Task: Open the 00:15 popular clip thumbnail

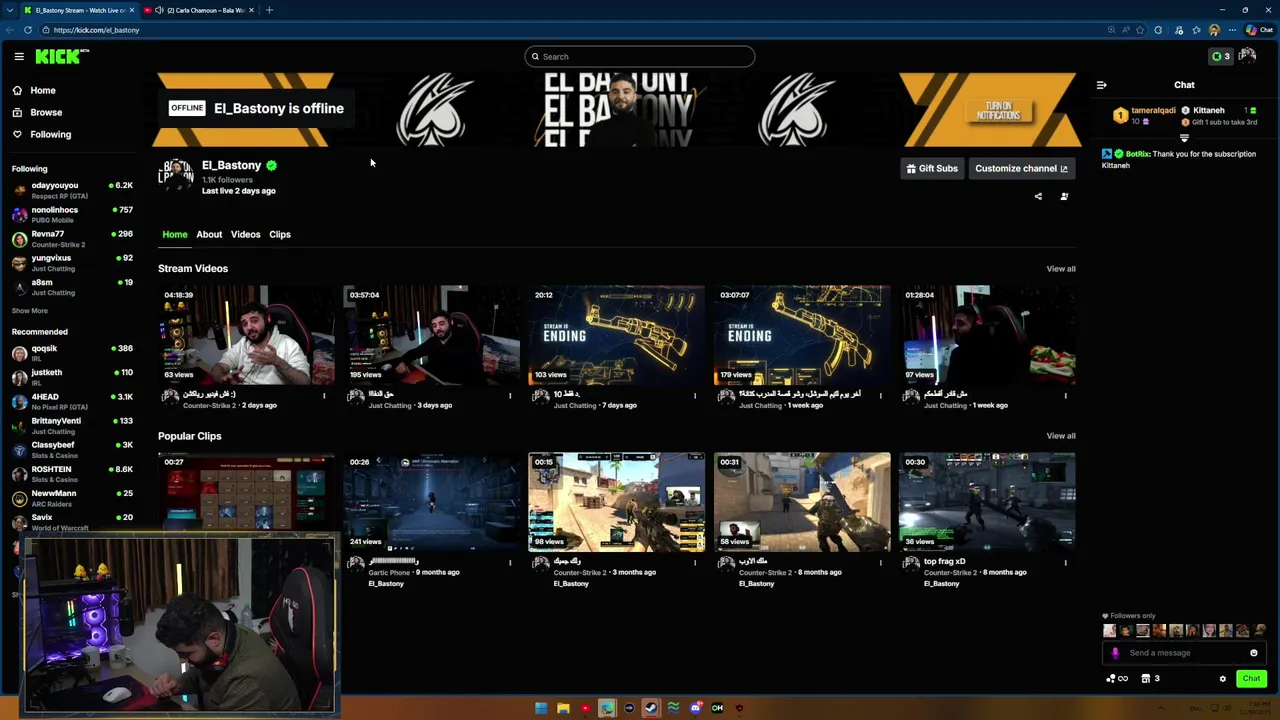Action: [617, 502]
